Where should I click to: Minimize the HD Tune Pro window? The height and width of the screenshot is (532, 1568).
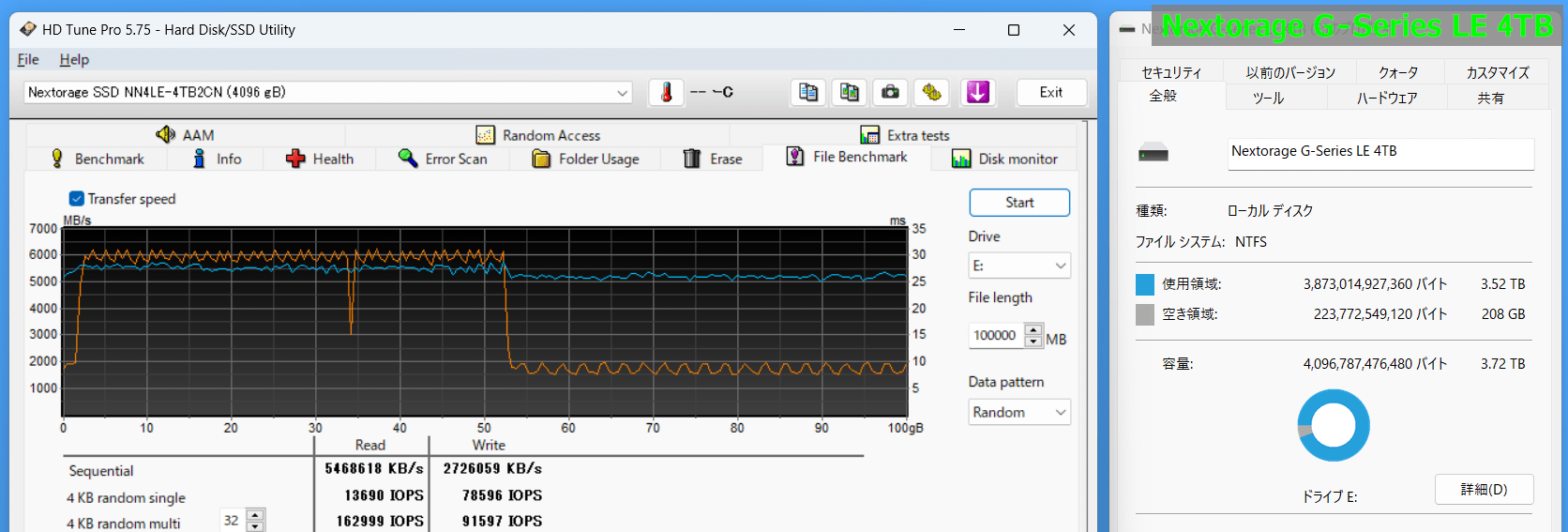click(x=959, y=30)
